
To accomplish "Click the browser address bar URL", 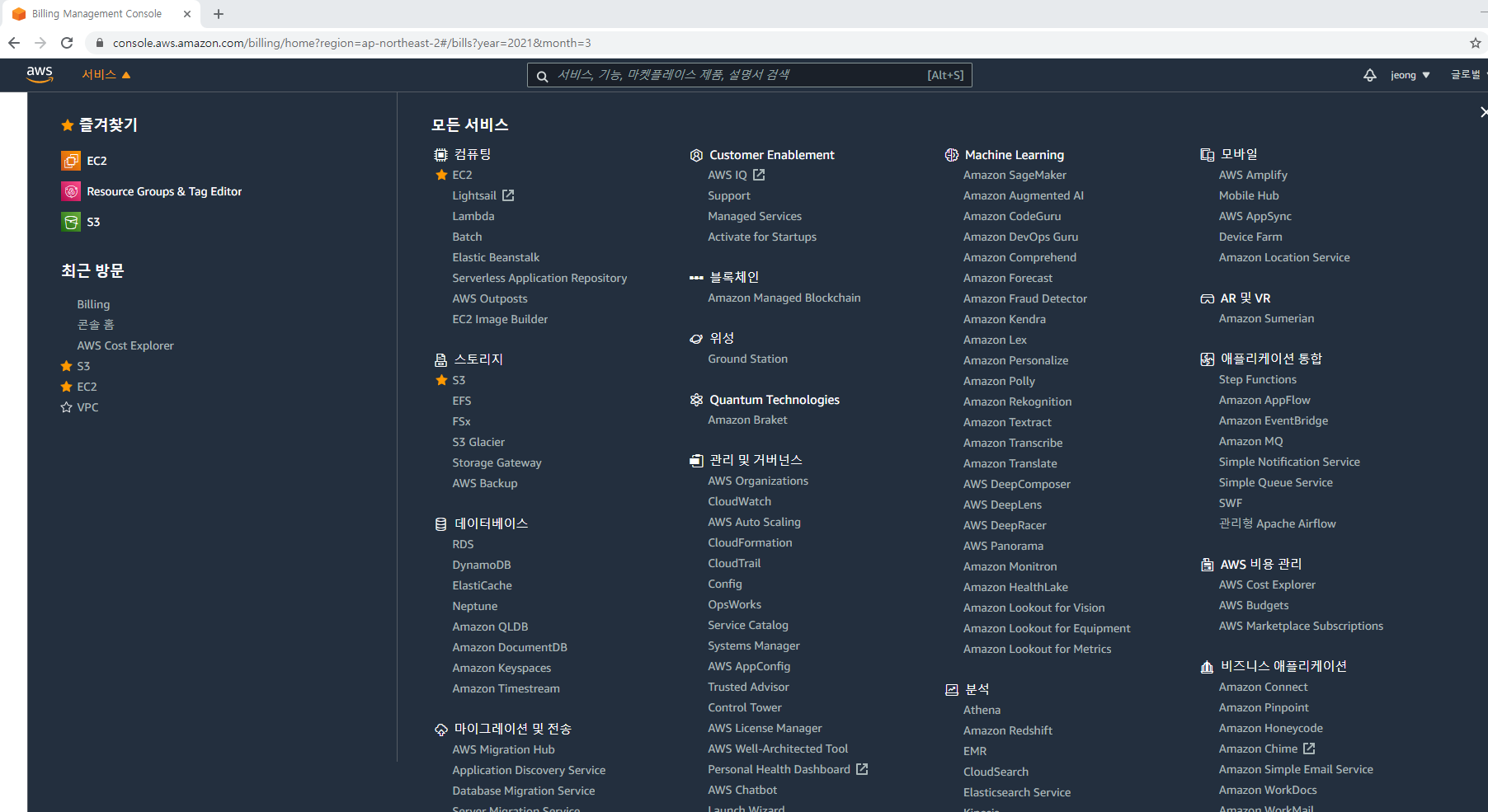I will click(352, 43).
